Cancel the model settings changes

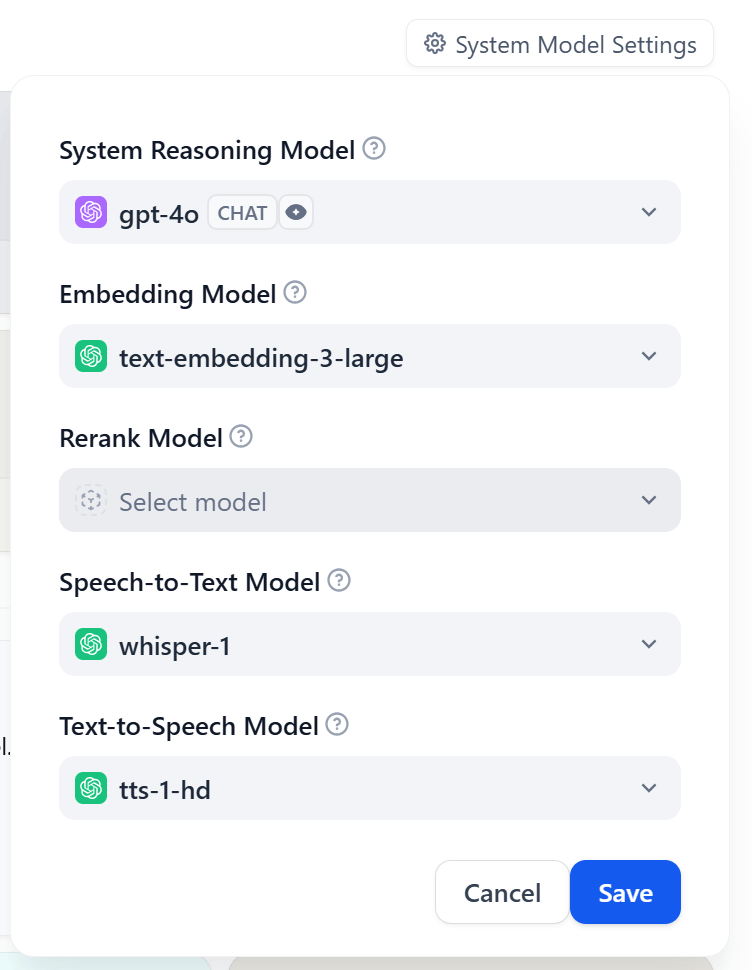[502, 892]
